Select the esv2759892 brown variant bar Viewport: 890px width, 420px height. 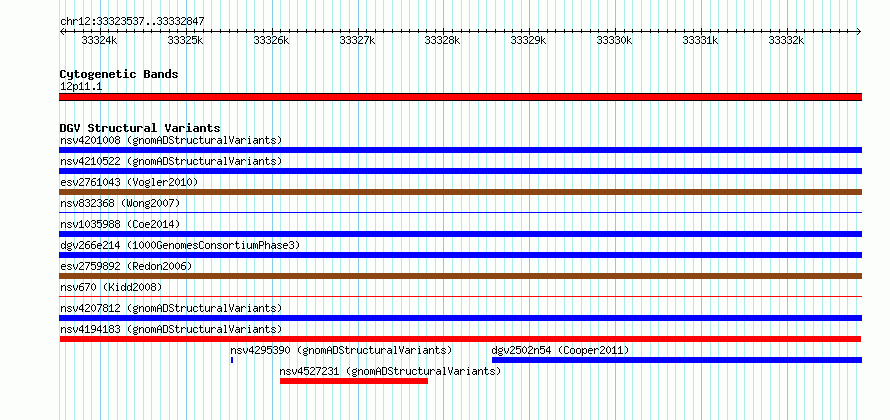point(460,276)
